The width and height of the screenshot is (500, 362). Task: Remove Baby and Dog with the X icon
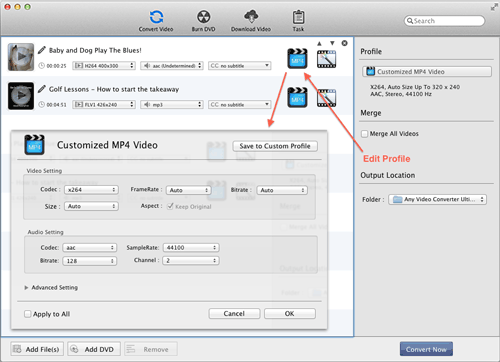pos(345,43)
